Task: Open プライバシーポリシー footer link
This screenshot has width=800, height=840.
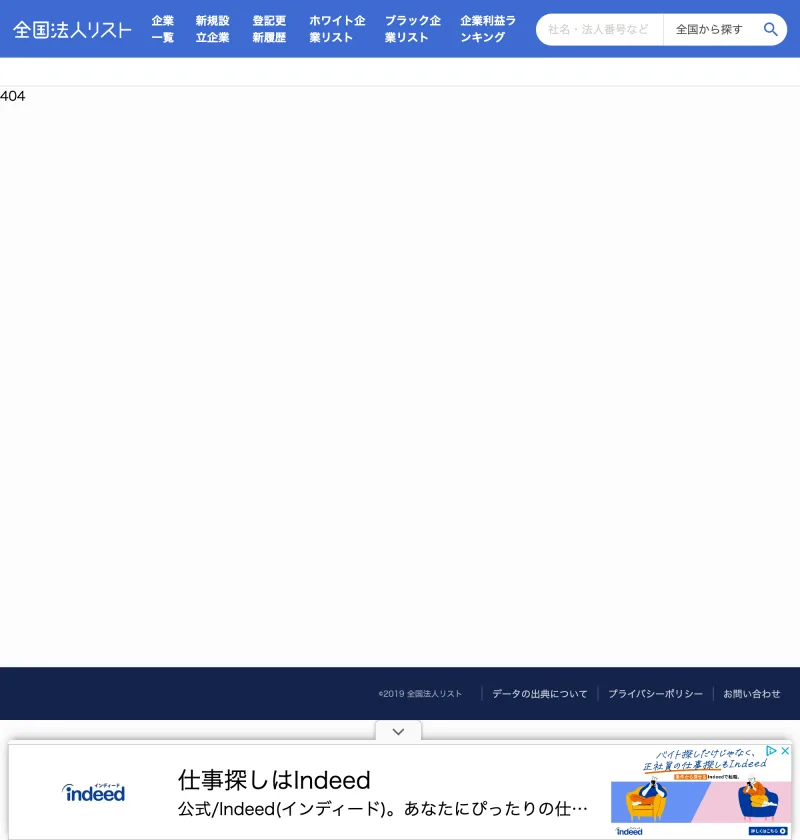Action: 655,694
